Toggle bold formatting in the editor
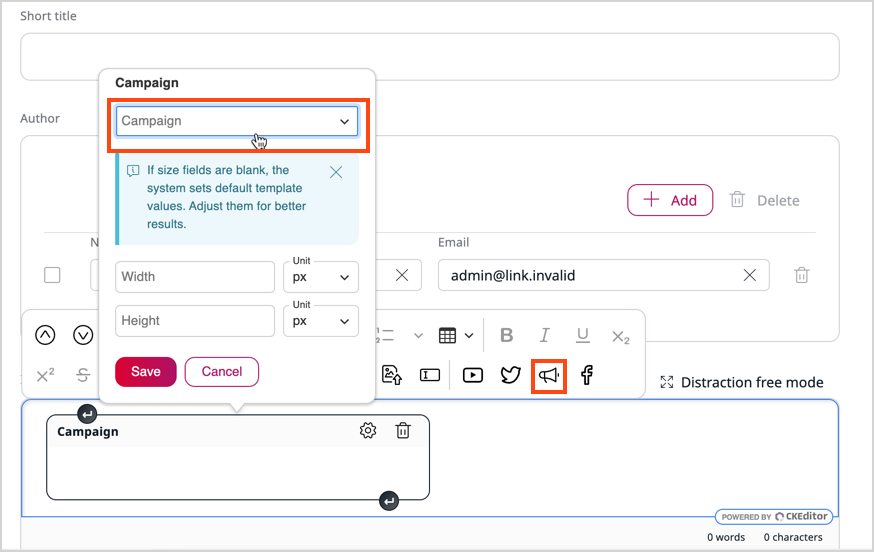The image size is (874, 552). 506,336
